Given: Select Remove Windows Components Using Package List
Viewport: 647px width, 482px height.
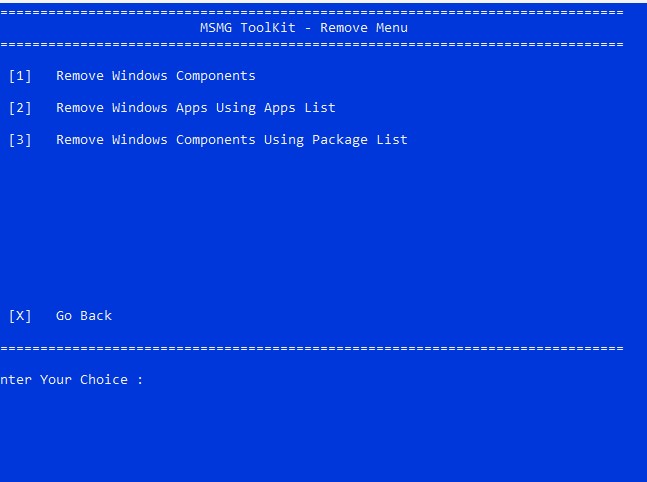Looking at the screenshot, I should 231,140.
